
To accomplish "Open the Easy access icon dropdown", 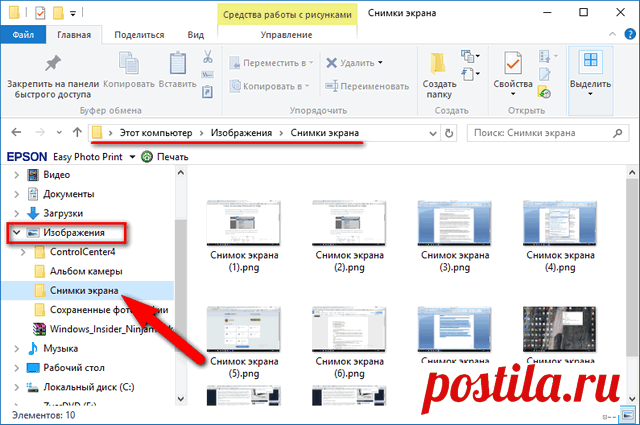I will coord(470,74).
